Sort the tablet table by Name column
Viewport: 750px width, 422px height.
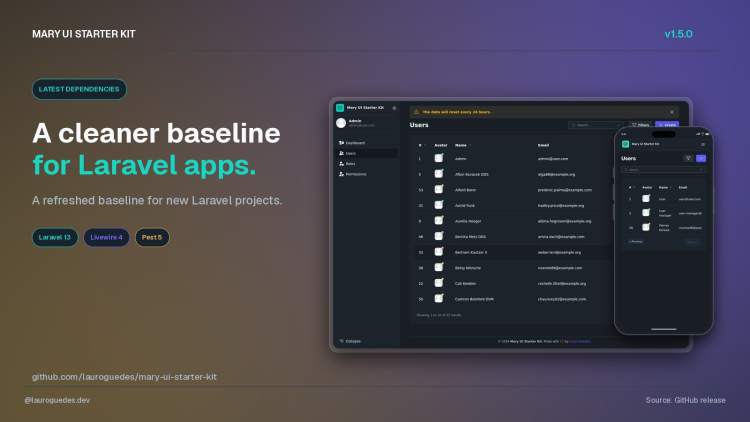click(463, 145)
